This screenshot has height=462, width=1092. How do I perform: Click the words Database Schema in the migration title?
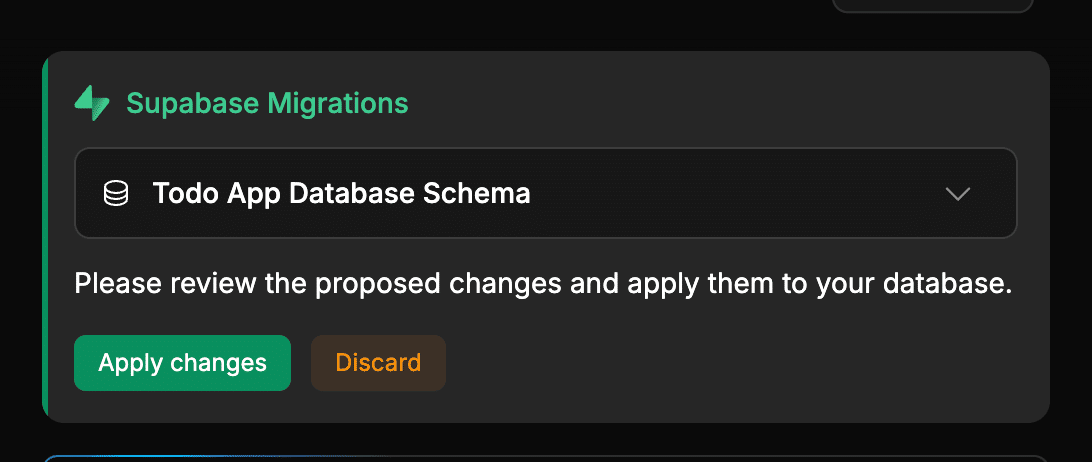tap(410, 193)
